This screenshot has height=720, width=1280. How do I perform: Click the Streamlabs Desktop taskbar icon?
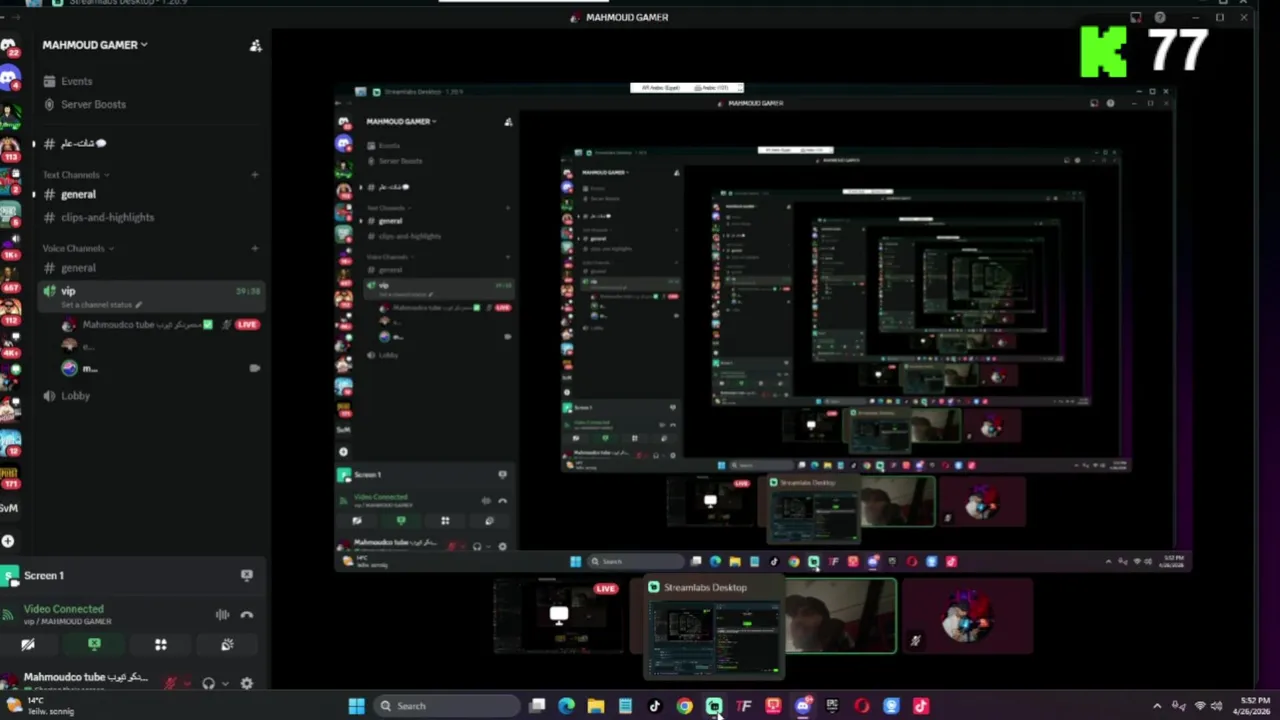(714, 706)
